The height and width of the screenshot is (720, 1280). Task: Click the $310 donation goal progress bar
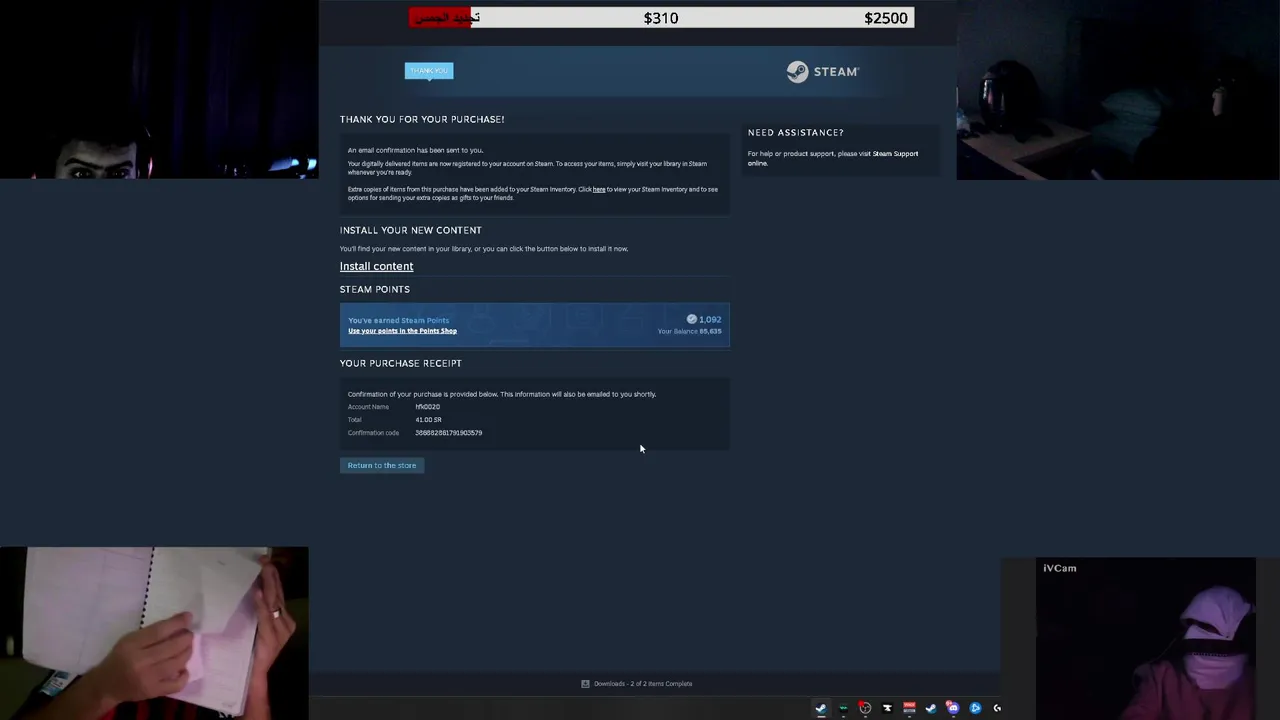661,18
